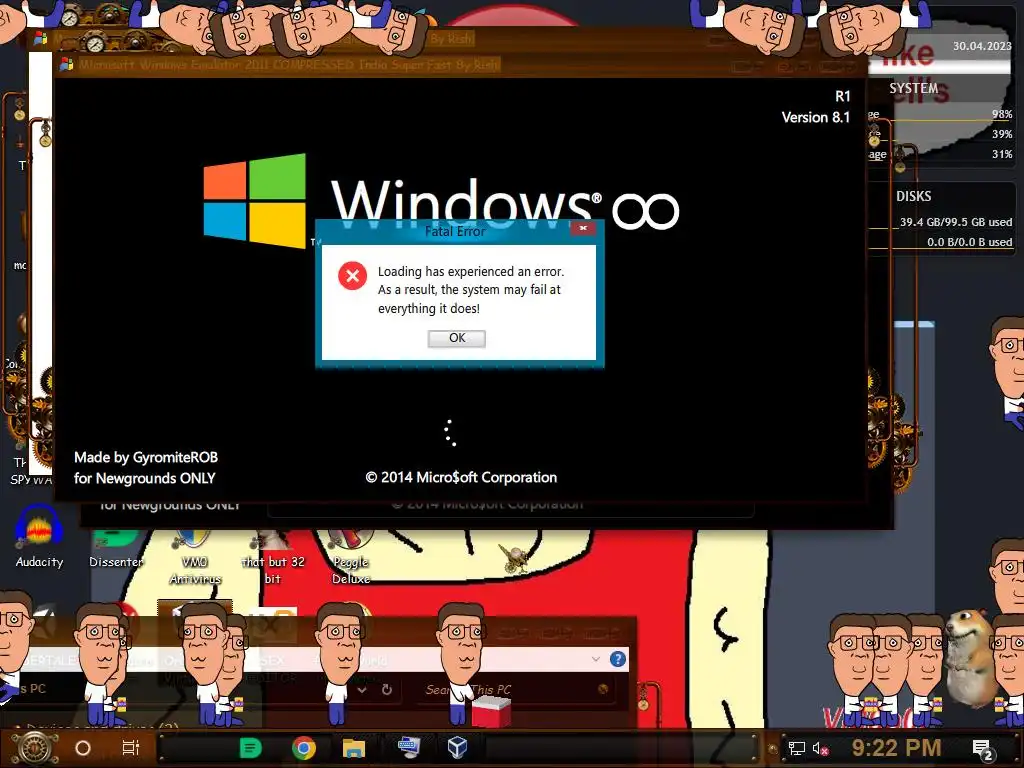Click the white infinity symbol beside Windows
This screenshot has height=768, width=1024.
click(646, 211)
